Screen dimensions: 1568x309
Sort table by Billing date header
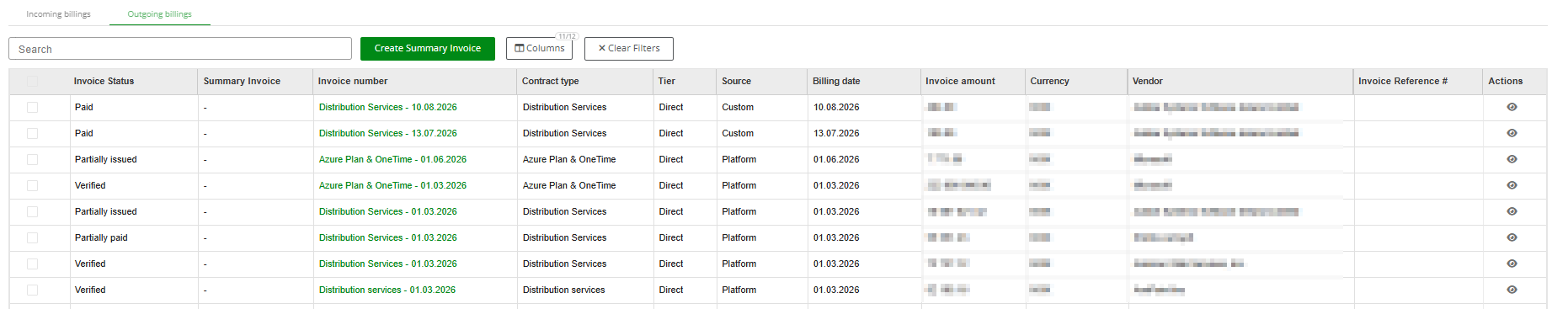click(x=836, y=81)
